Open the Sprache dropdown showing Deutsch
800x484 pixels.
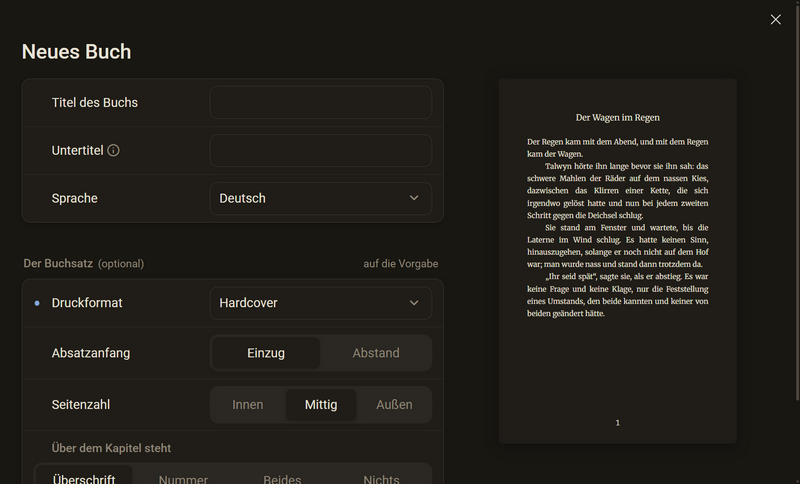click(x=321, y=198)
